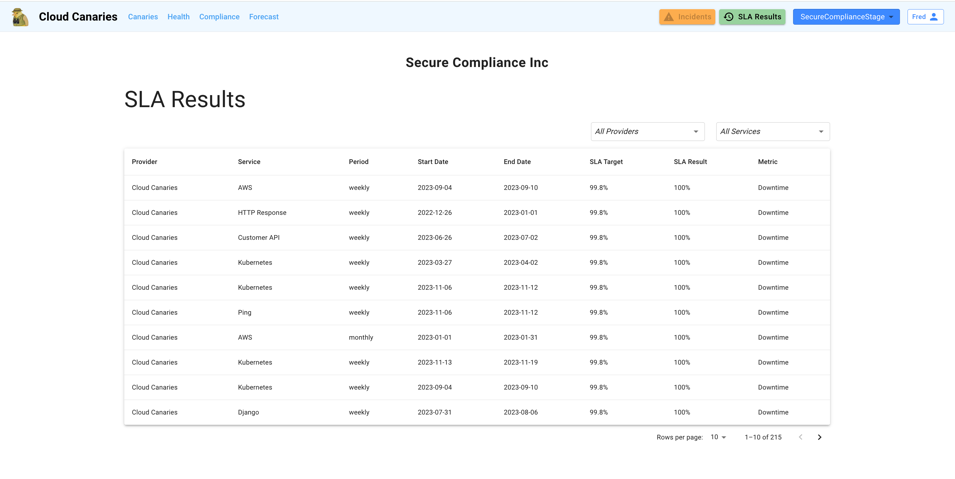Go to the next page of results
Image resolution: width=955 pixels, height=479 pixels.
pos(819,437)
